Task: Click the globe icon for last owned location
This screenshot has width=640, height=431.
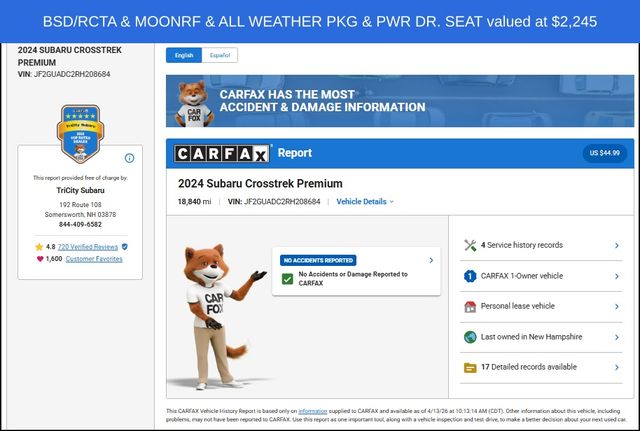Action: pyautogui.click(x=470, y=337)
